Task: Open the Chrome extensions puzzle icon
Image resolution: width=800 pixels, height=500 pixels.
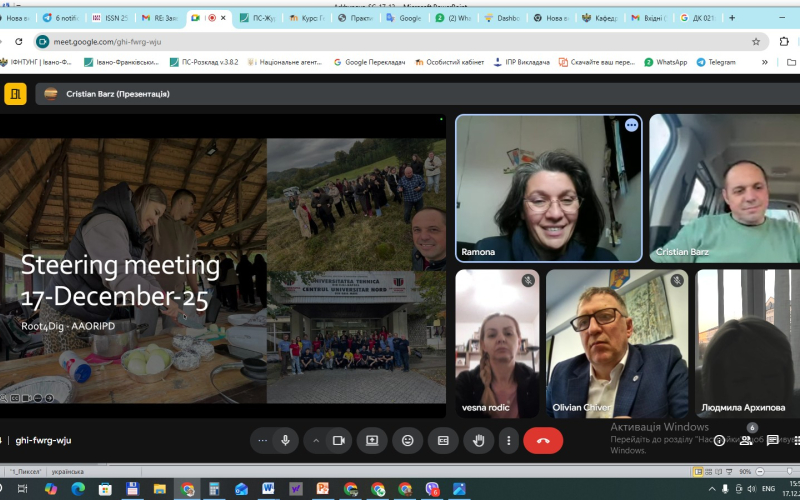Action: tap(783, 41)
